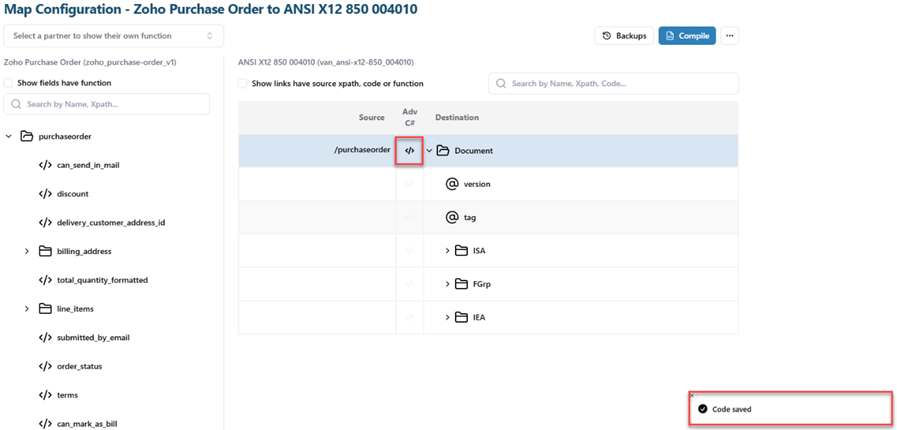
Task: Click the line_items folder icon
Action: [x=45, y=309]
